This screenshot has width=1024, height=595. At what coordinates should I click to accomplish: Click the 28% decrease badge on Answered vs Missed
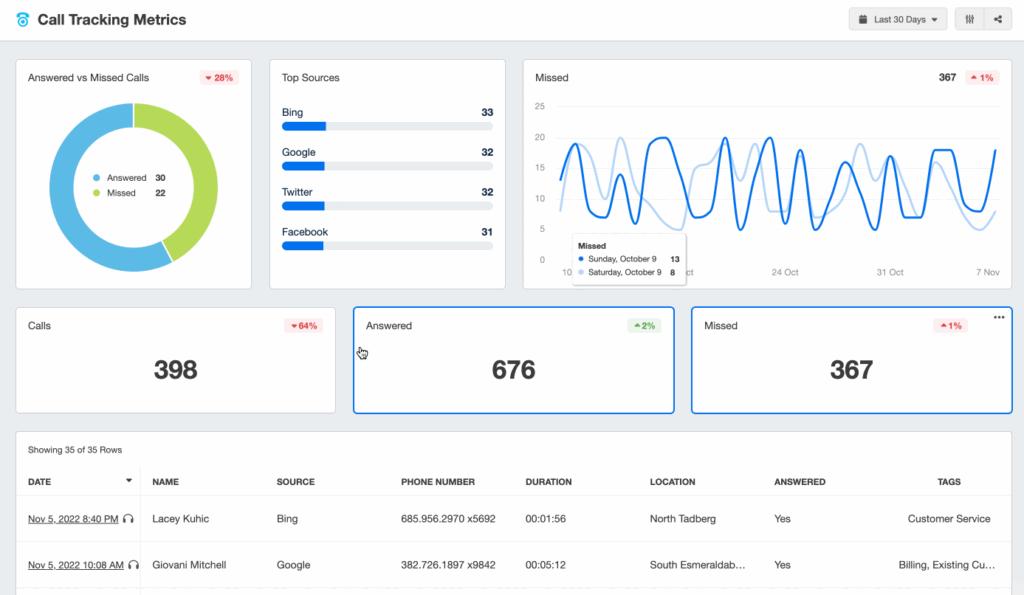(x=218, y=77)
